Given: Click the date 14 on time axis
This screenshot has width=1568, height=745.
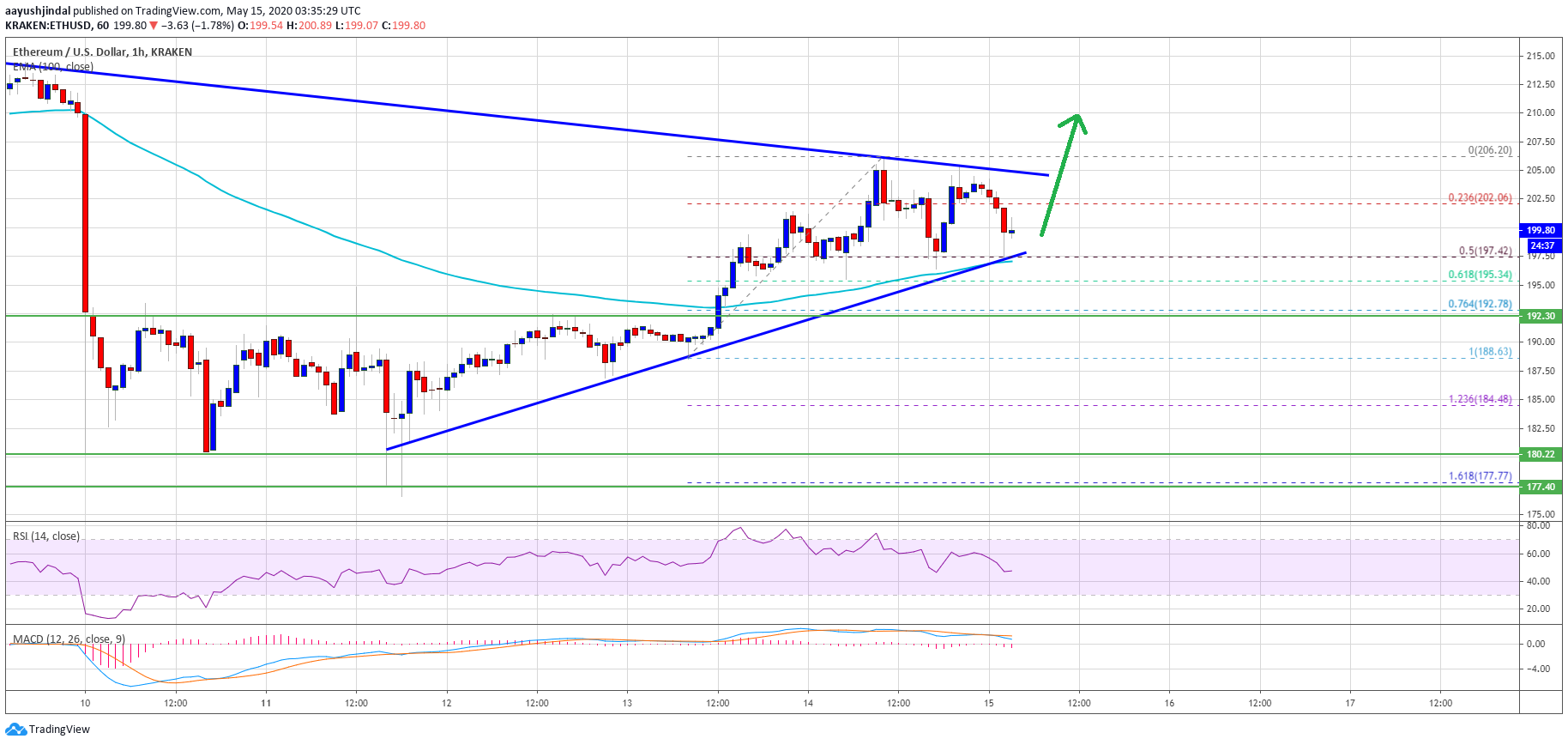Looking at the screenshot, I should [808, 703].
